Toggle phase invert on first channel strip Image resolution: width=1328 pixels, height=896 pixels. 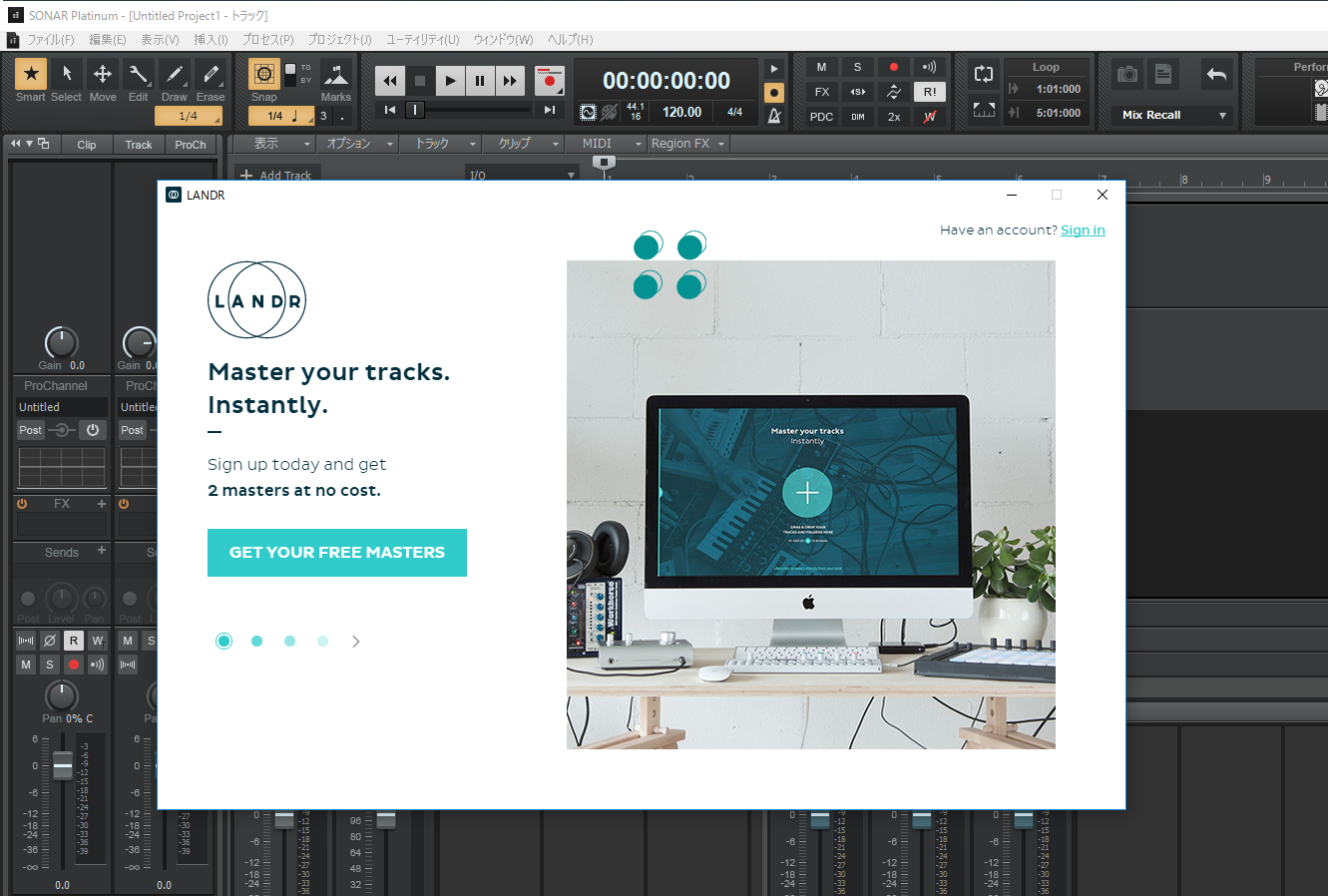50,641
